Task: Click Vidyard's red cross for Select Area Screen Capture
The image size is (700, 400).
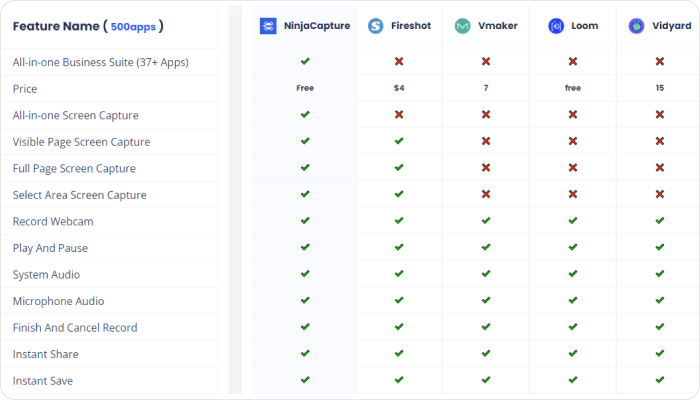Action: coord(660,194)
